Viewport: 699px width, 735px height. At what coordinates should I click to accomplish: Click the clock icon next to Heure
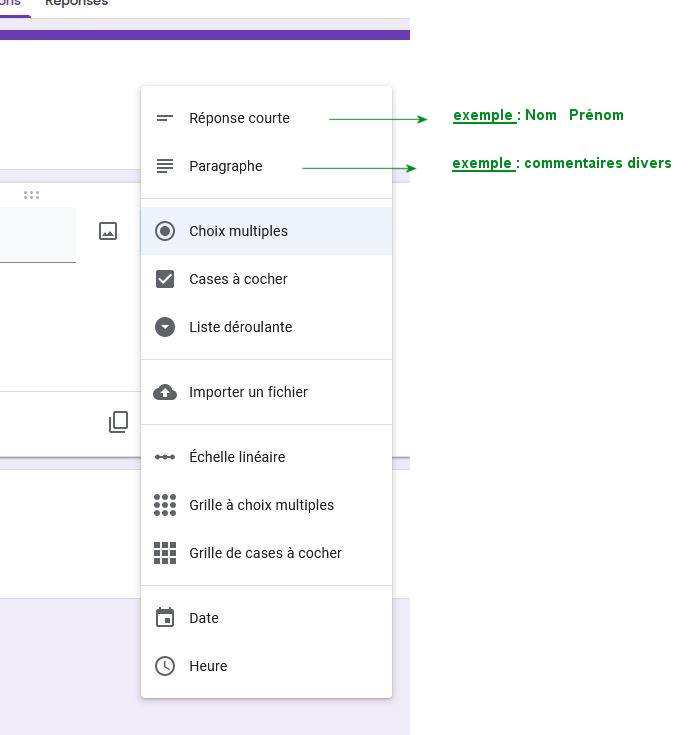click(x=165, y=666)
